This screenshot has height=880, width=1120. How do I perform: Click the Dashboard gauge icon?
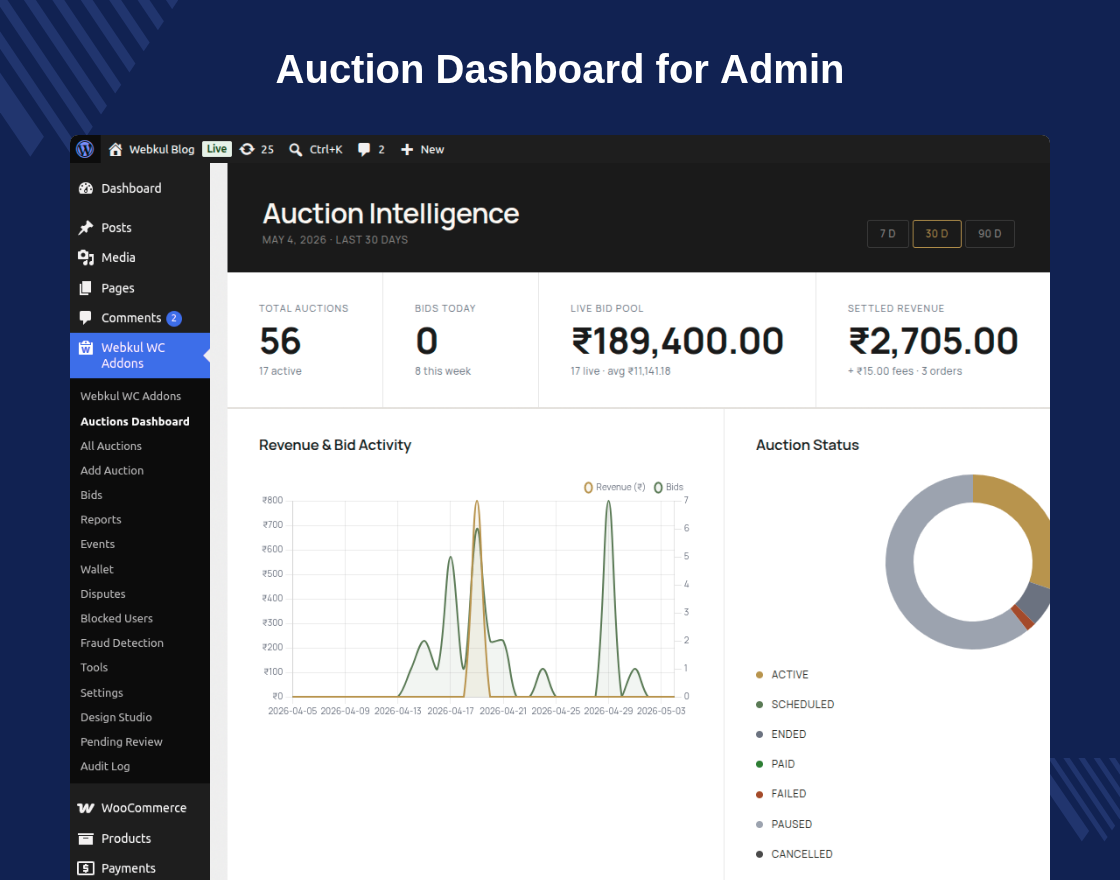[86, 189]
